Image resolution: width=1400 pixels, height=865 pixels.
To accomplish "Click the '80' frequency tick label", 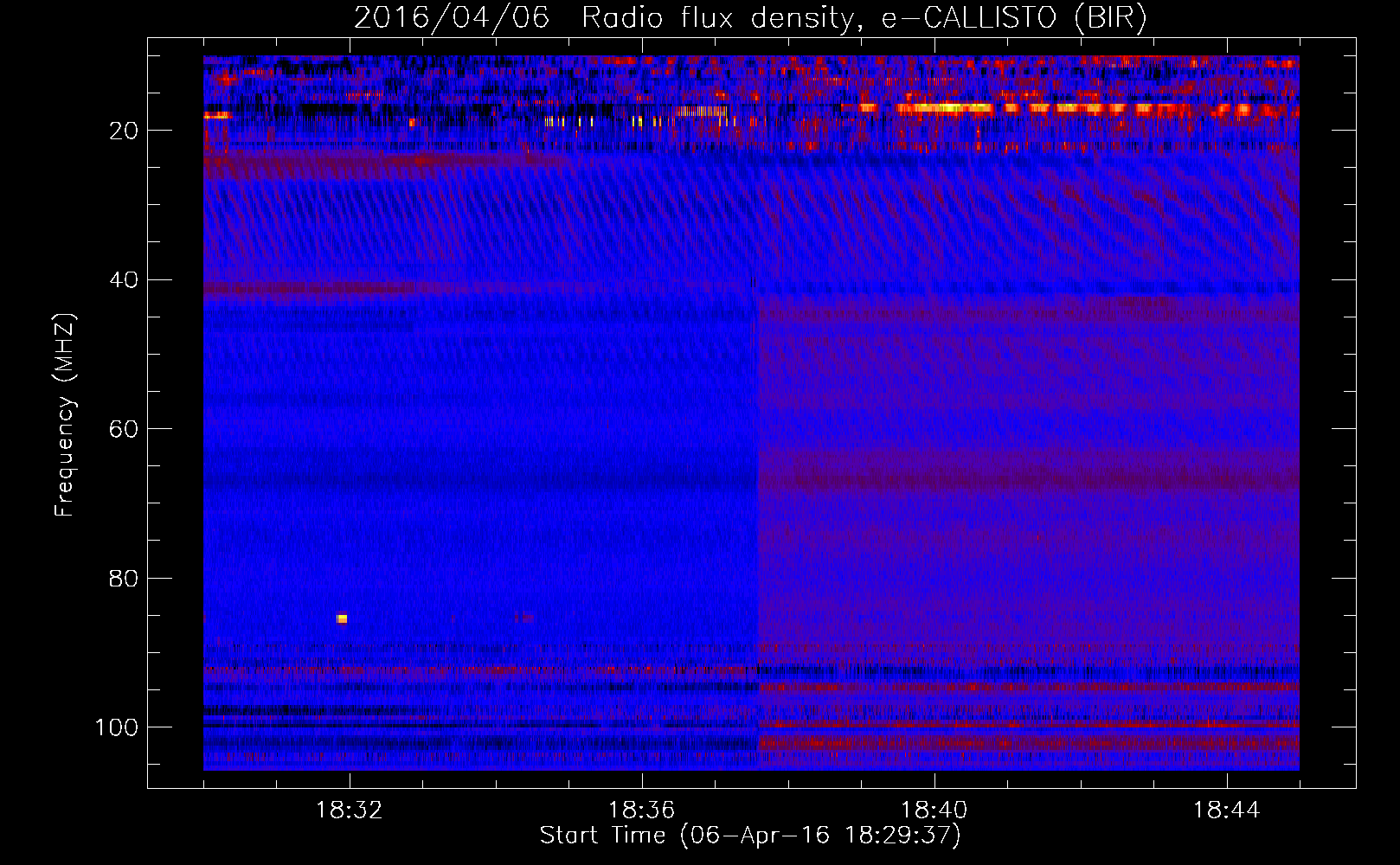I will (x=124, y=578).
